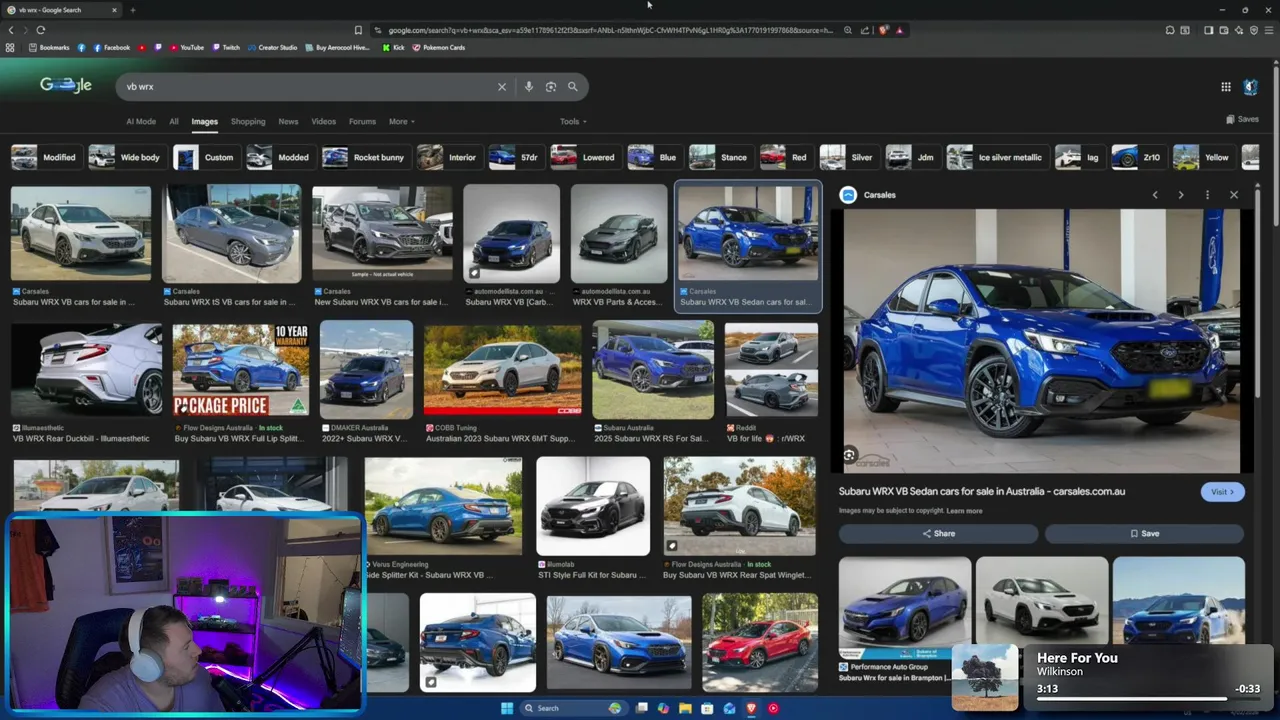Show the next image in preview panel
Screen dimensions: 1280x720
click(1181, 195)
